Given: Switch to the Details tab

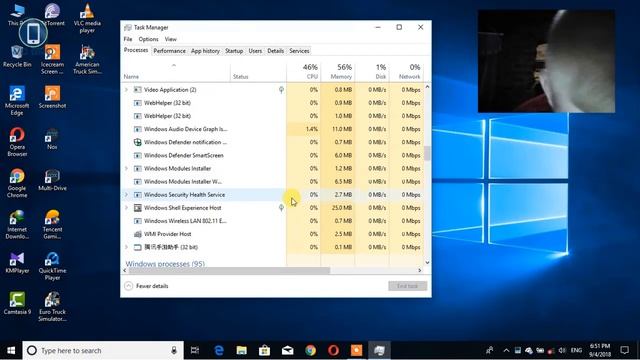Looking at the screenshot, I should tap(276, 51).
